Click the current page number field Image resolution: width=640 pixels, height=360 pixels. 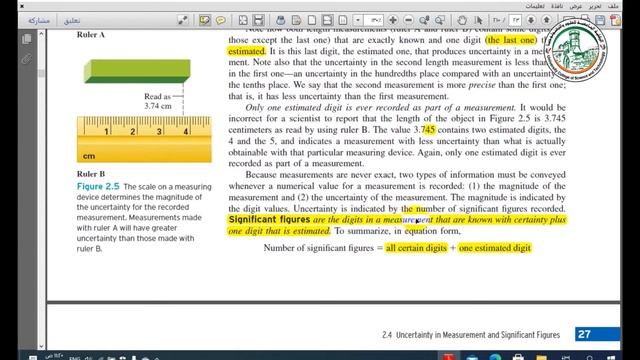tap(515, 20)
